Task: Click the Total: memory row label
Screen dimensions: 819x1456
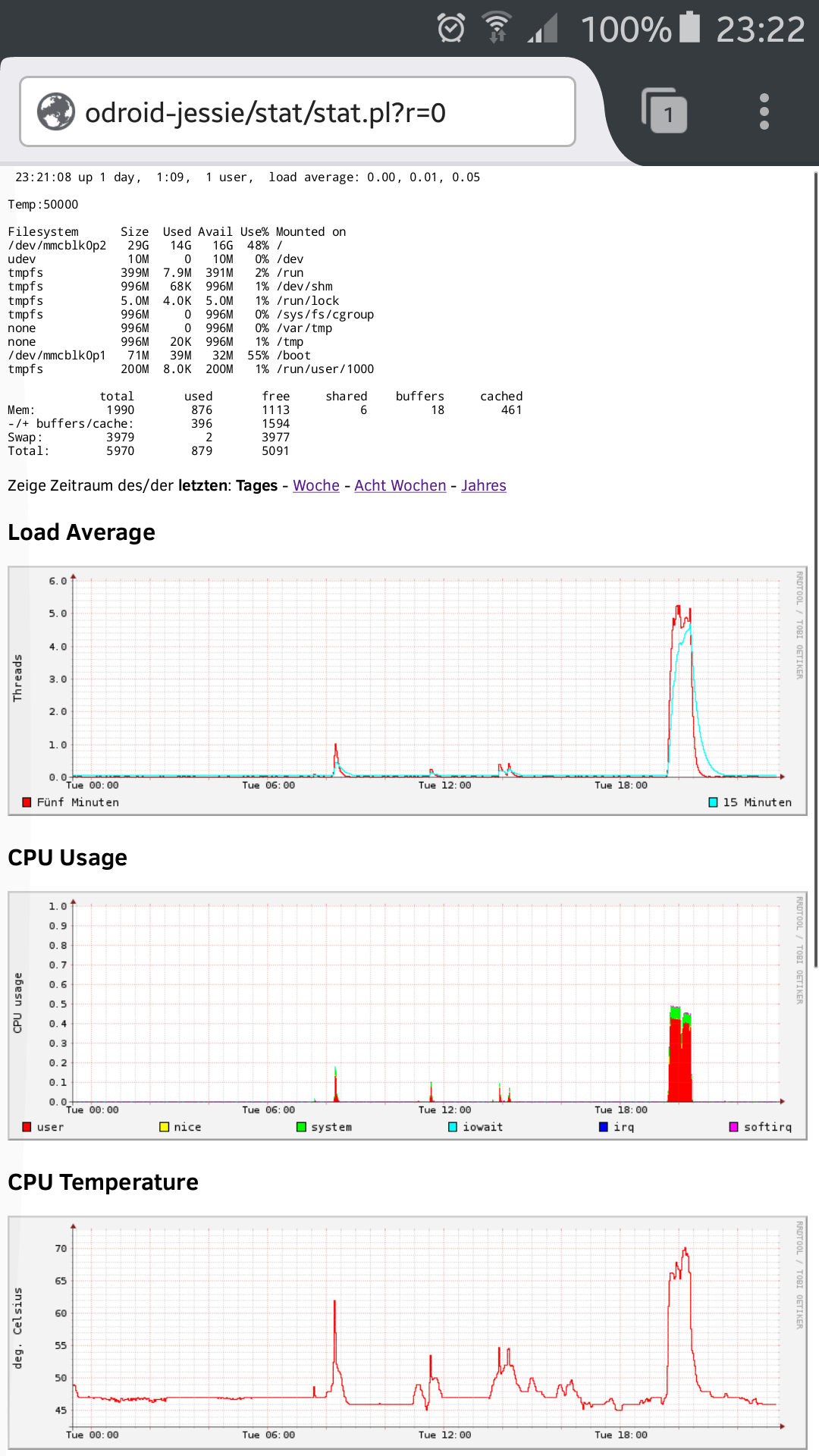Action: [29, 451]
